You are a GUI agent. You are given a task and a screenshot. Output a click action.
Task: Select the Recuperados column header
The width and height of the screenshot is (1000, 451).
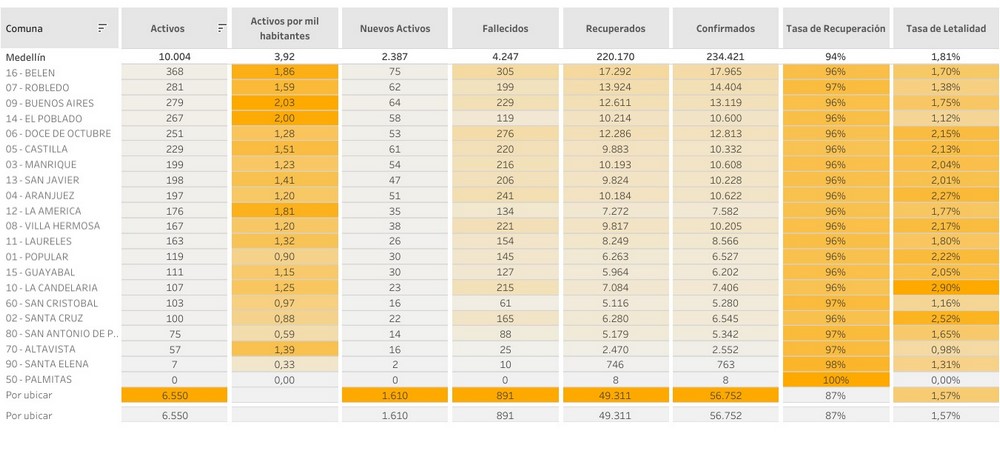(615, 29)
